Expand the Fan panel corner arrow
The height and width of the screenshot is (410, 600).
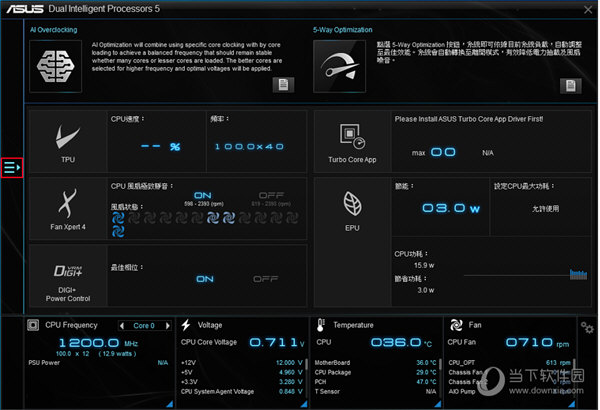572,403
